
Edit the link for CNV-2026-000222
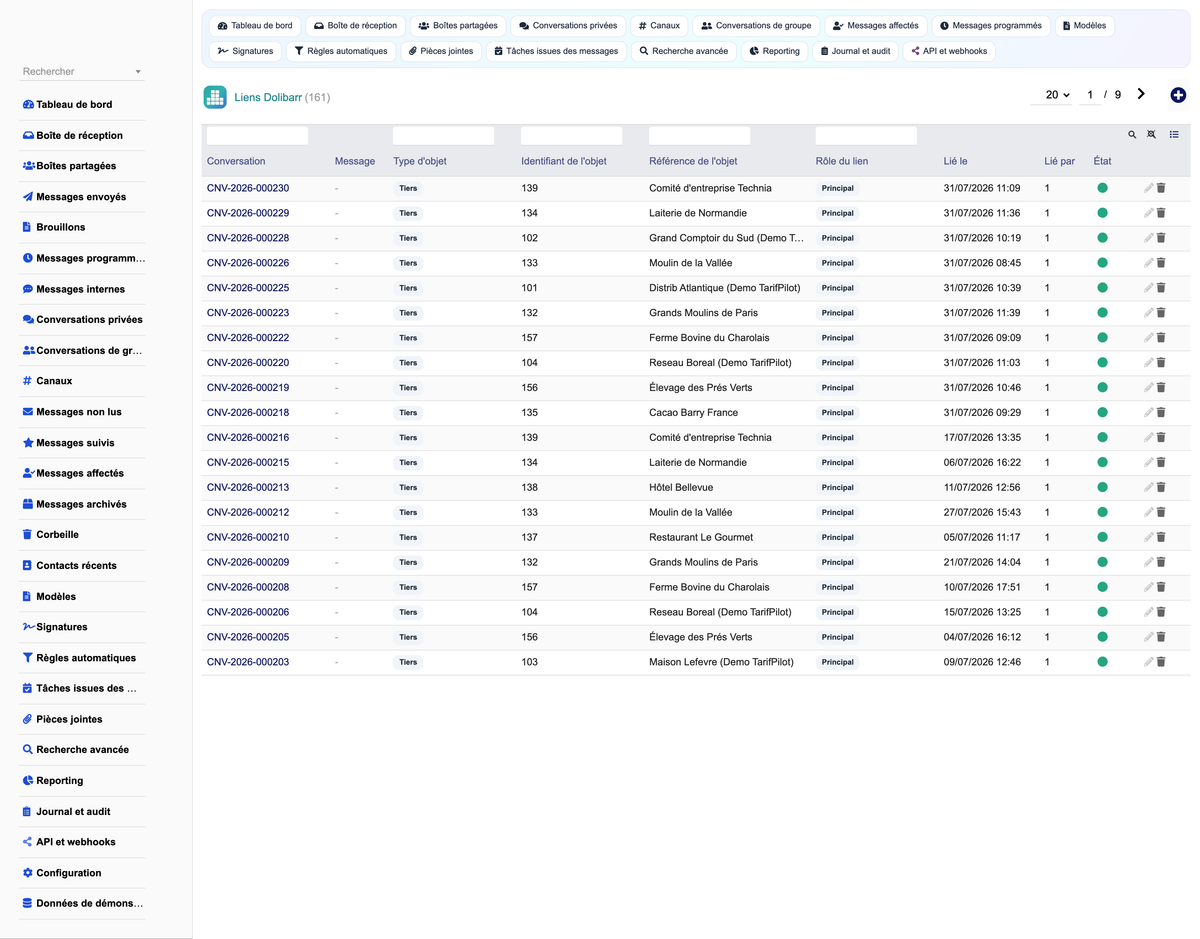(1149, 338)
